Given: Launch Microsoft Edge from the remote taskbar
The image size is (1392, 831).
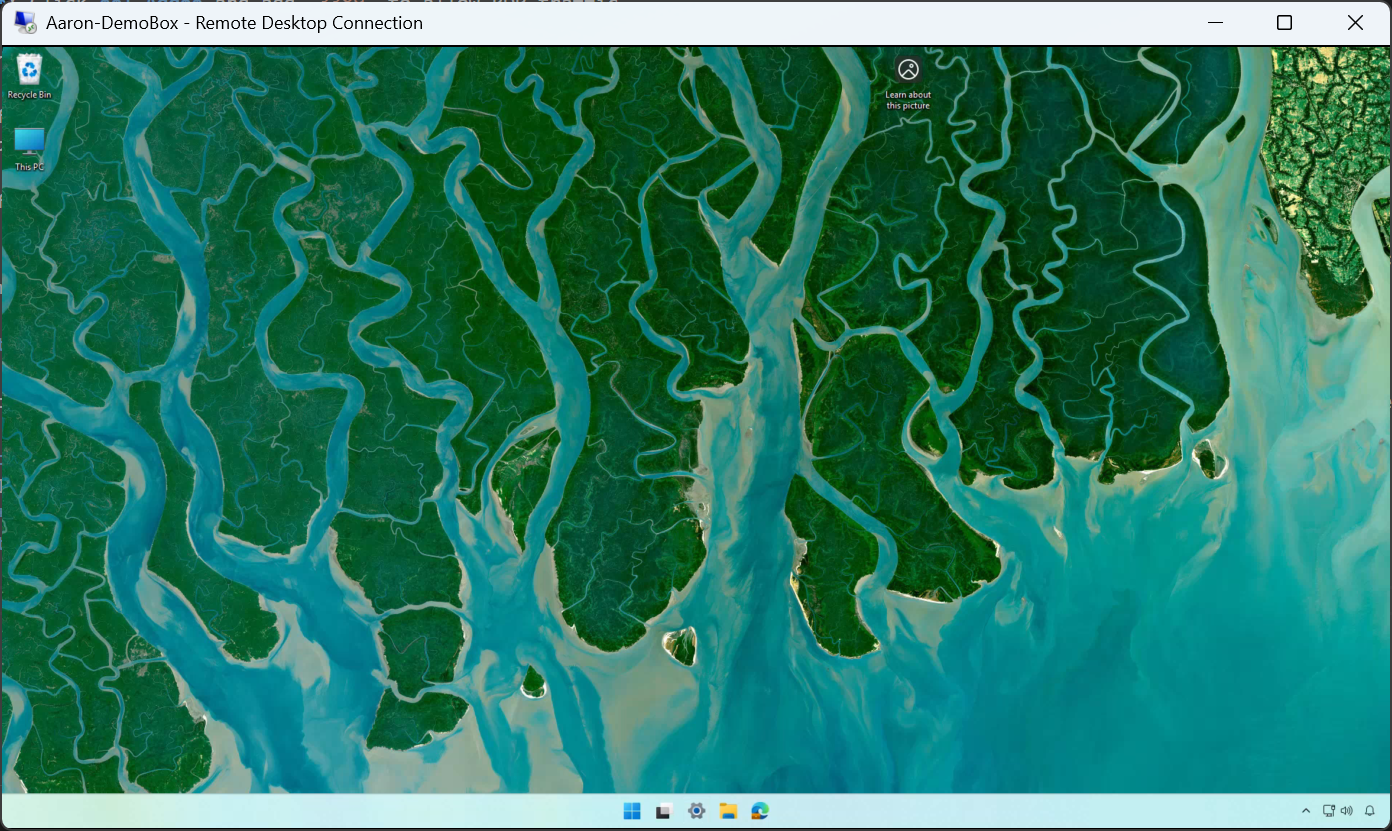Looking at the screenshot, I should click(760, 811).
